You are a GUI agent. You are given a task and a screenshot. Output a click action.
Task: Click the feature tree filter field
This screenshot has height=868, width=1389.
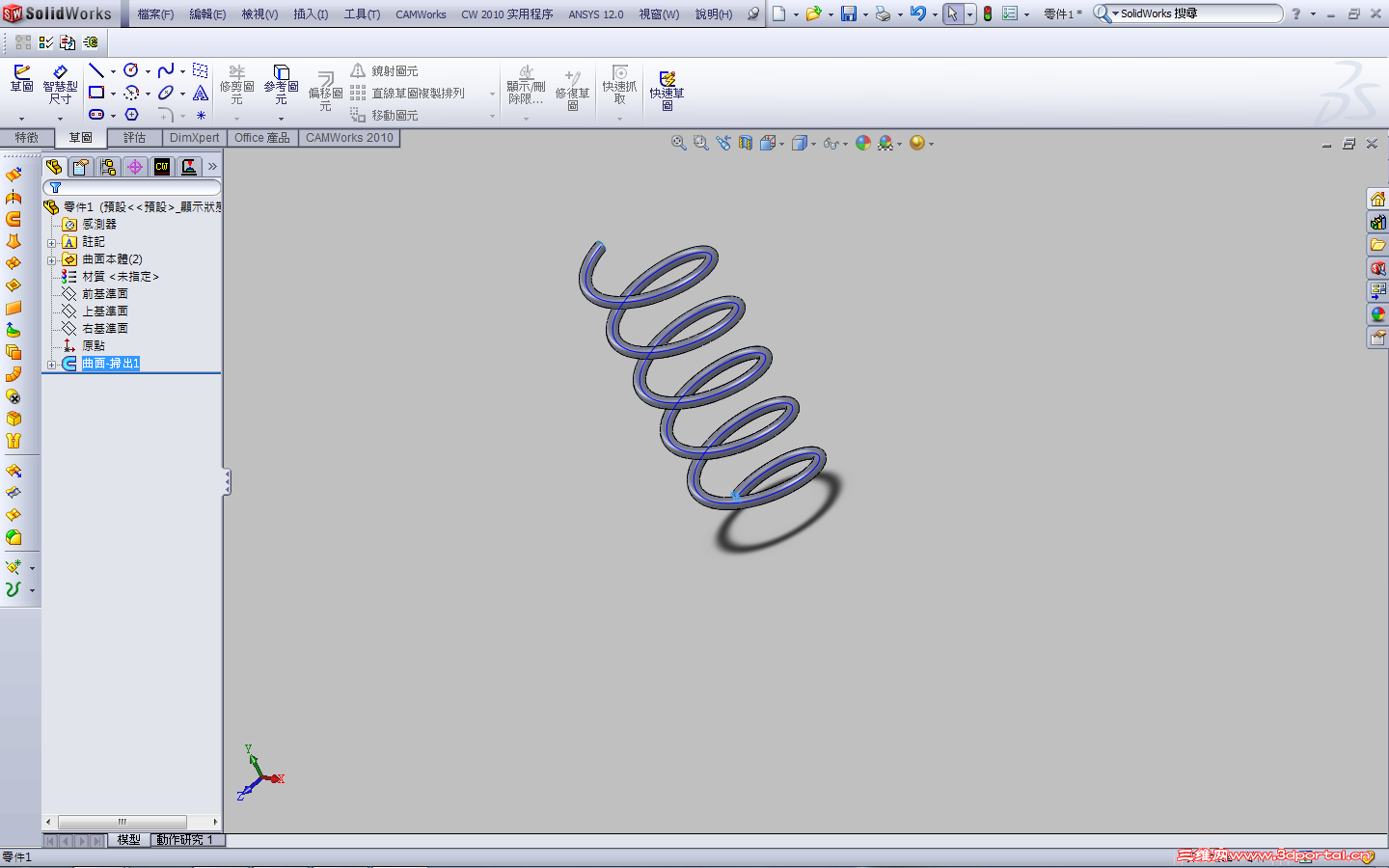tap(132, 187)
